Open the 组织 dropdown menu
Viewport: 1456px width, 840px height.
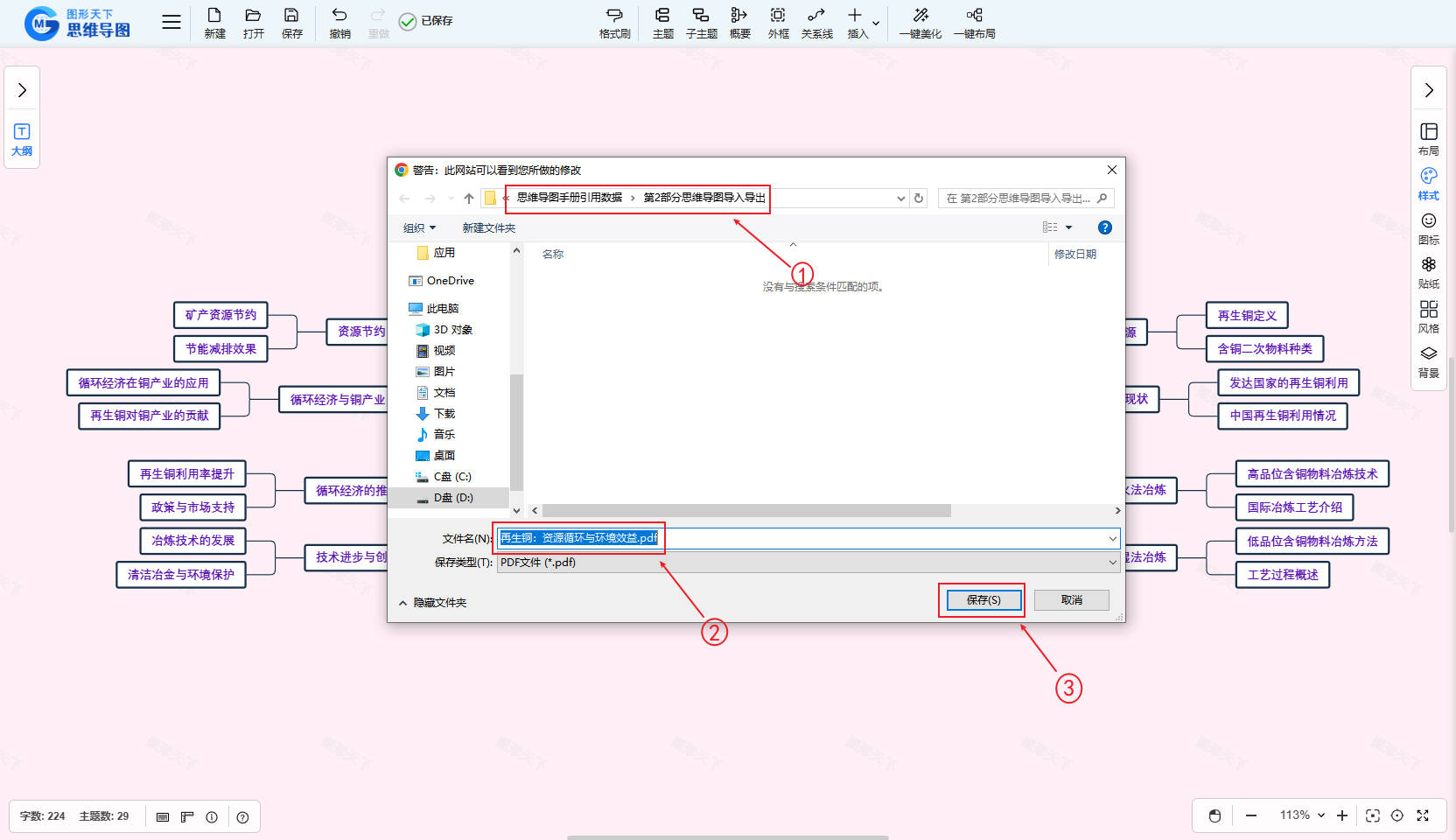(x=419, y=228)
